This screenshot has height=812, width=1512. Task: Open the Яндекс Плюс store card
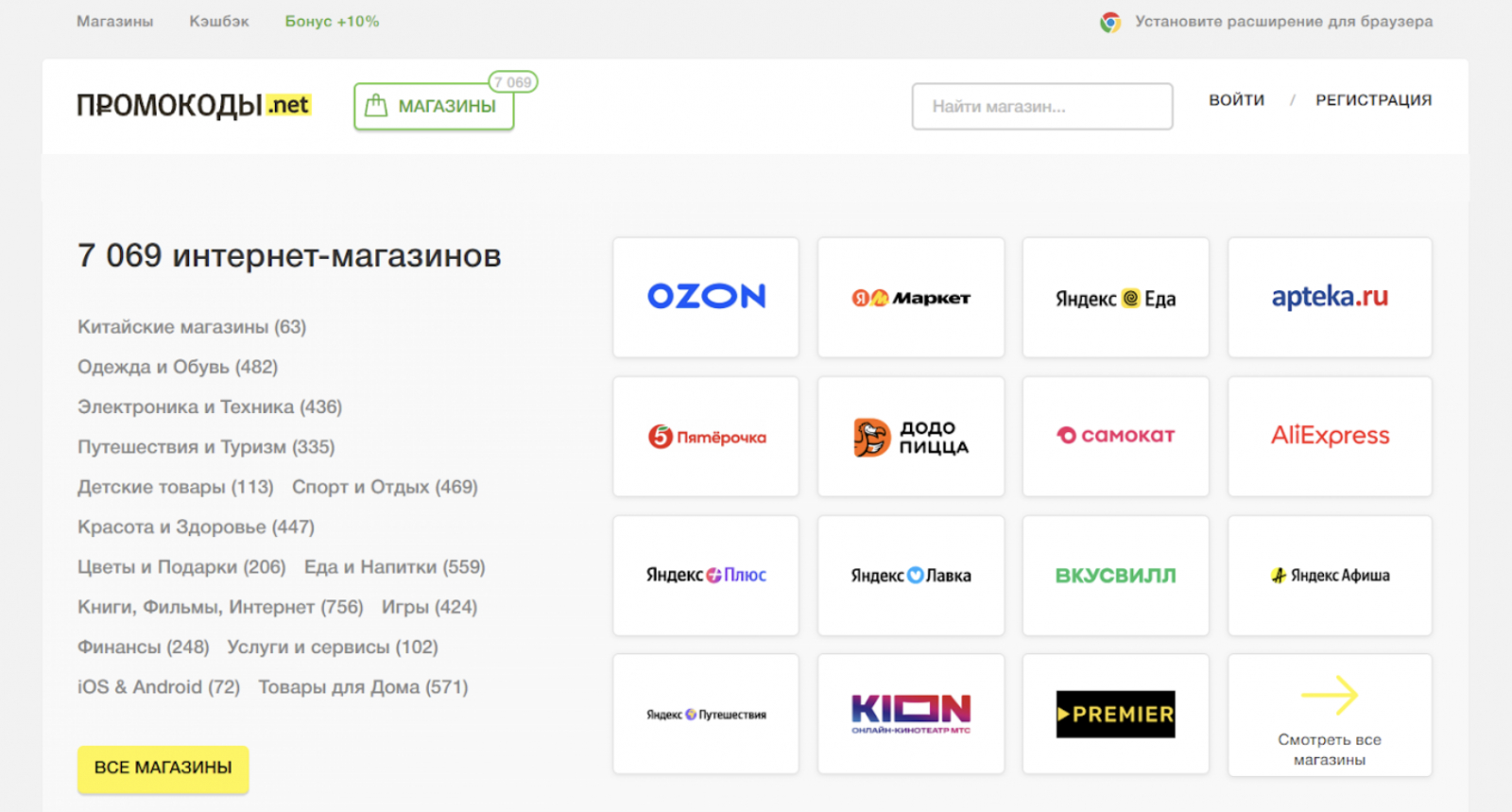706,575
